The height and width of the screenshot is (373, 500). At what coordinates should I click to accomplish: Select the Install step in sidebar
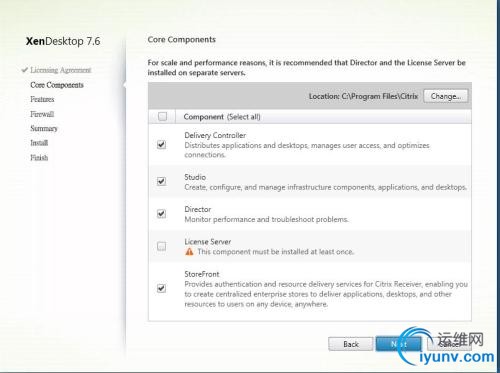[39, 143]
